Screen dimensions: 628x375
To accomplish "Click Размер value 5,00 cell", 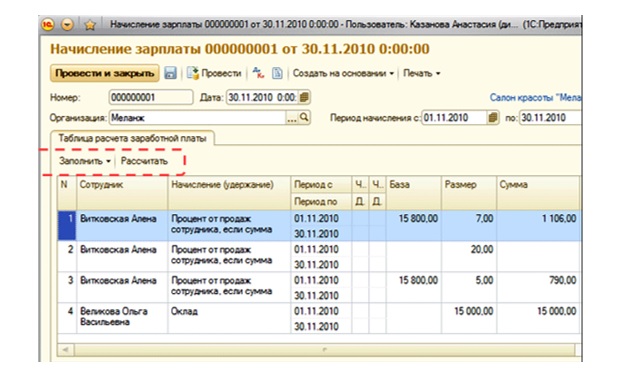I will coord(469,287).
